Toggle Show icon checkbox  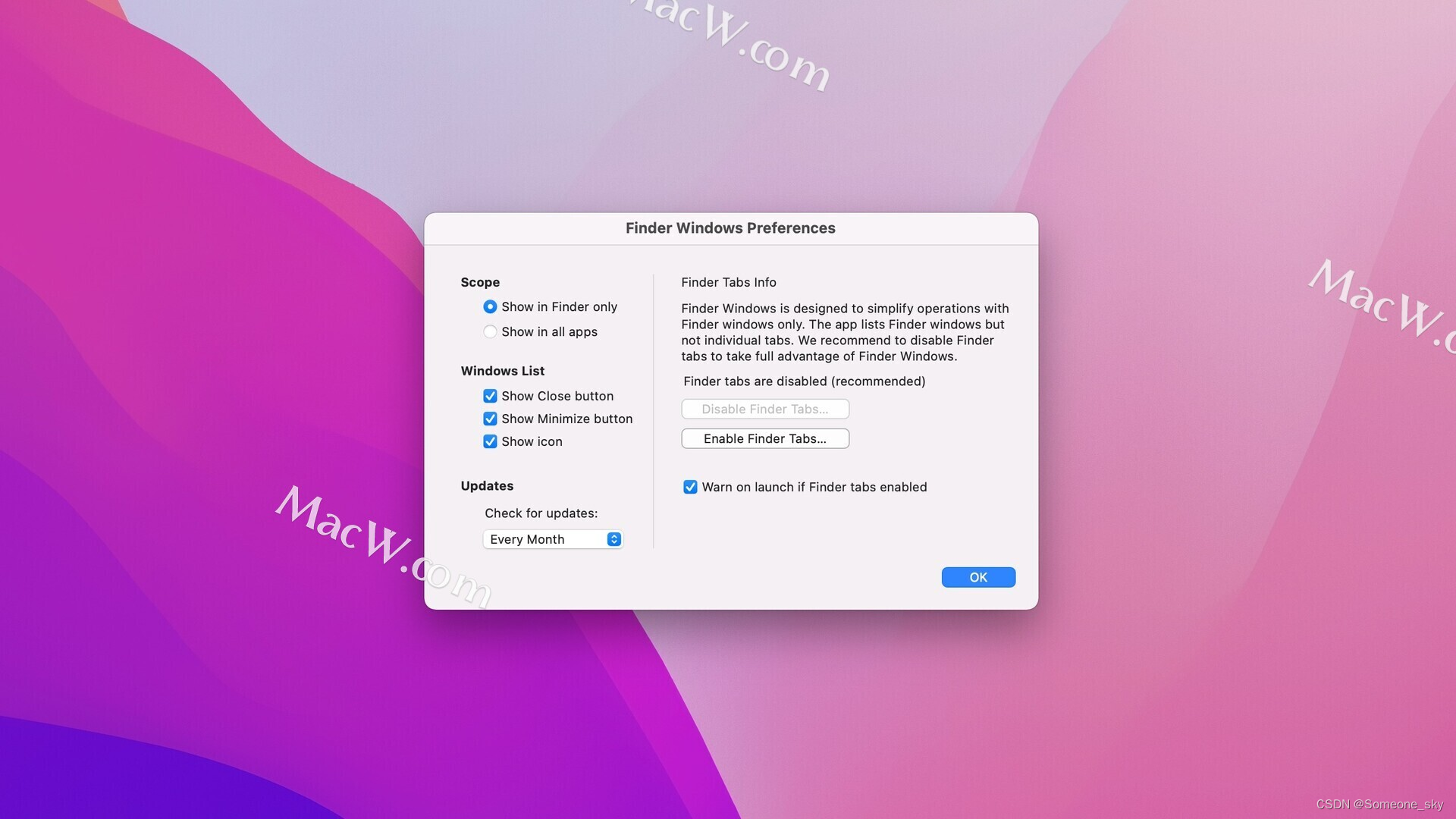click(x=489, y=441)
